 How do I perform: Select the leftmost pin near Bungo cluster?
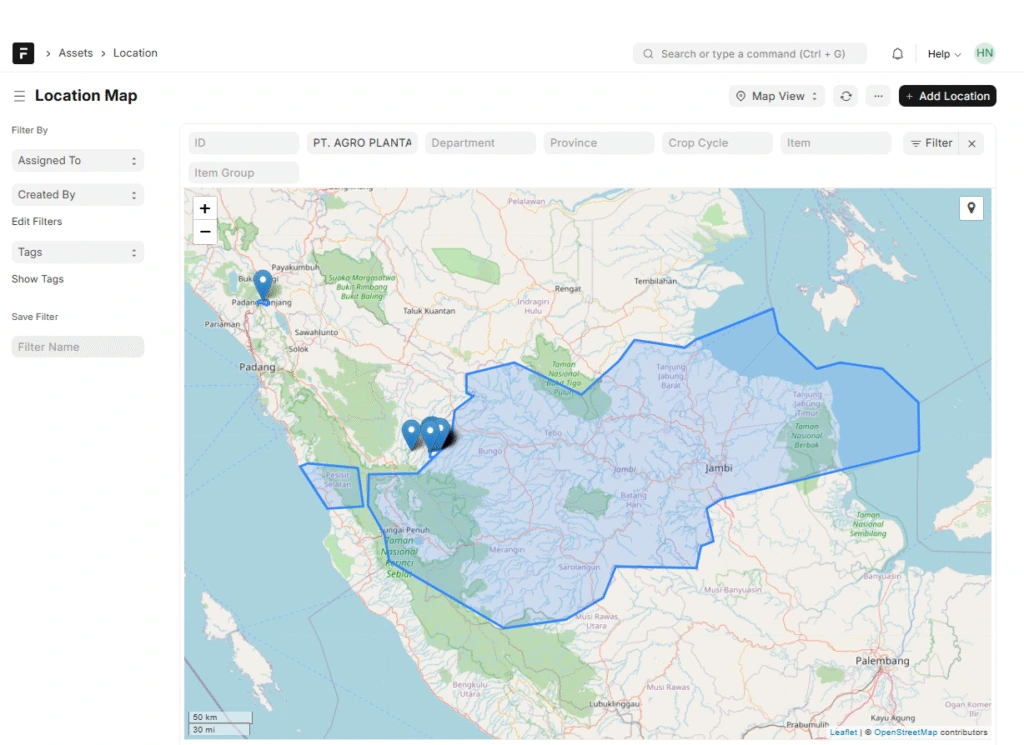point(411,435)
